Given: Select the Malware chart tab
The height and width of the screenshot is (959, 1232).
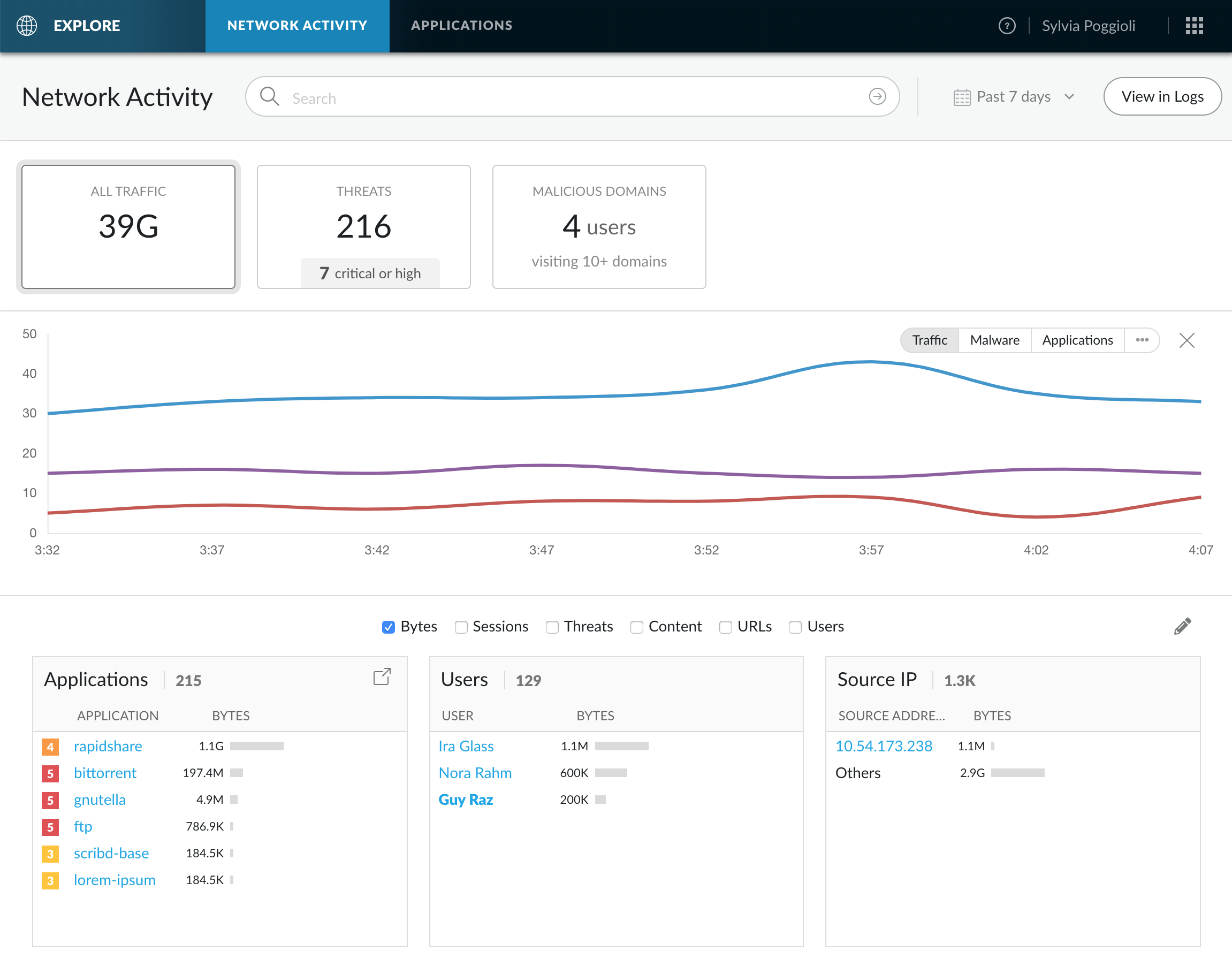Looking at the screenshot, I should pos(994,340).
